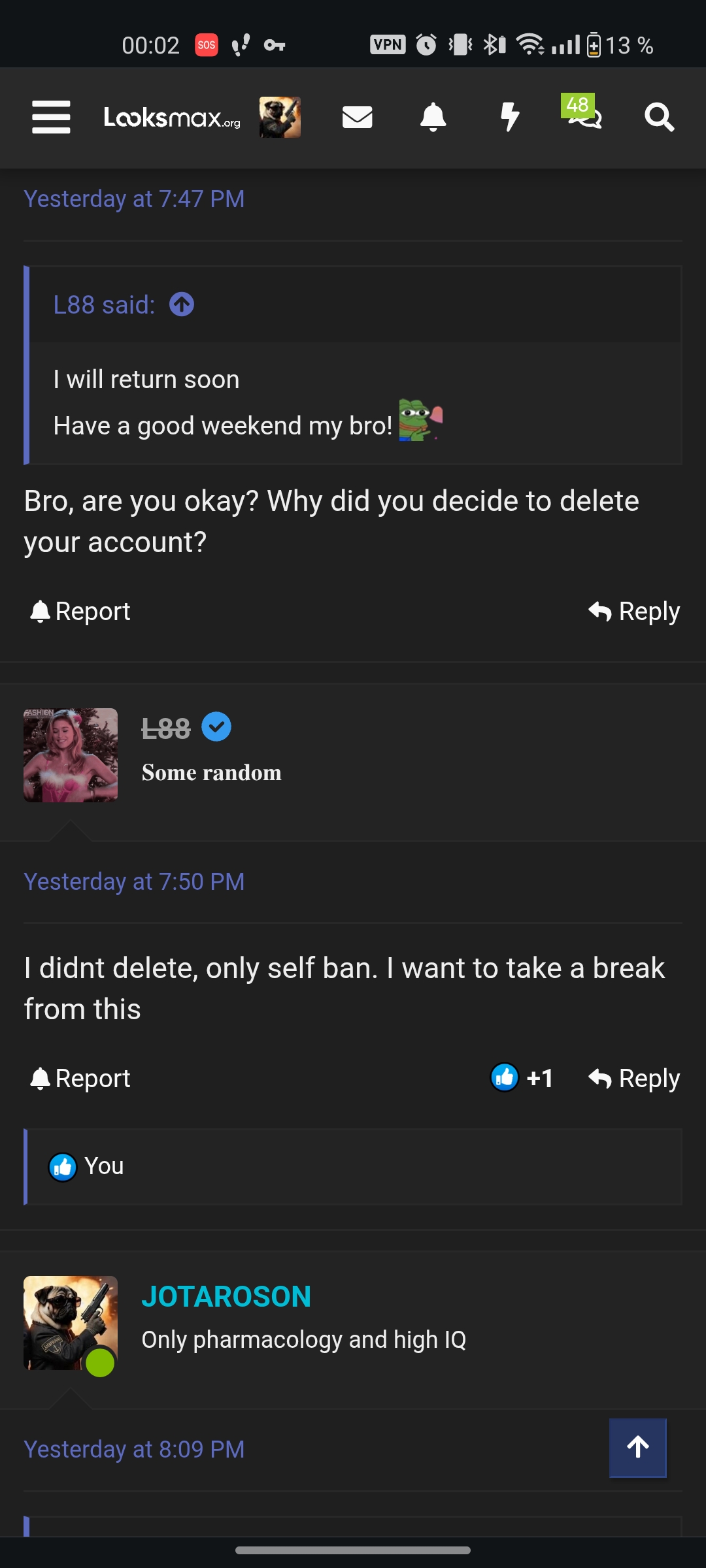
Task: Open chat icon with 48 badge
Action: (582, 114)
